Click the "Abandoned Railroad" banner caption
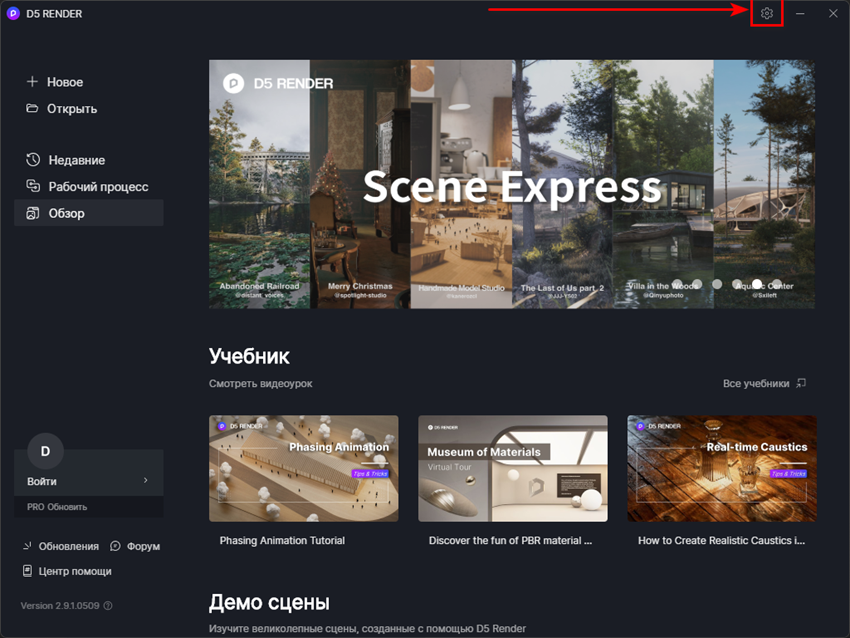 point(259,286)
